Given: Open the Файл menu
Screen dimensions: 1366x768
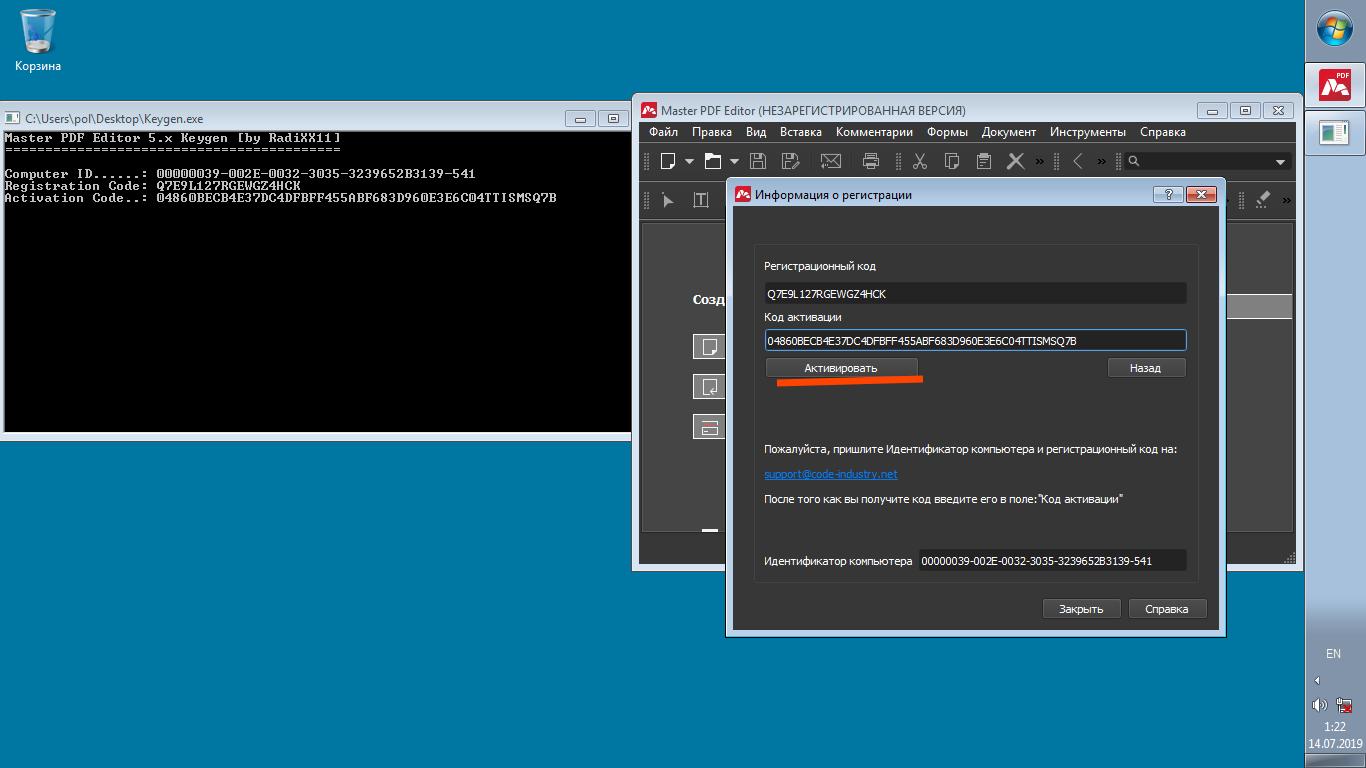Looking at the screenshot, I should [663, 132].
